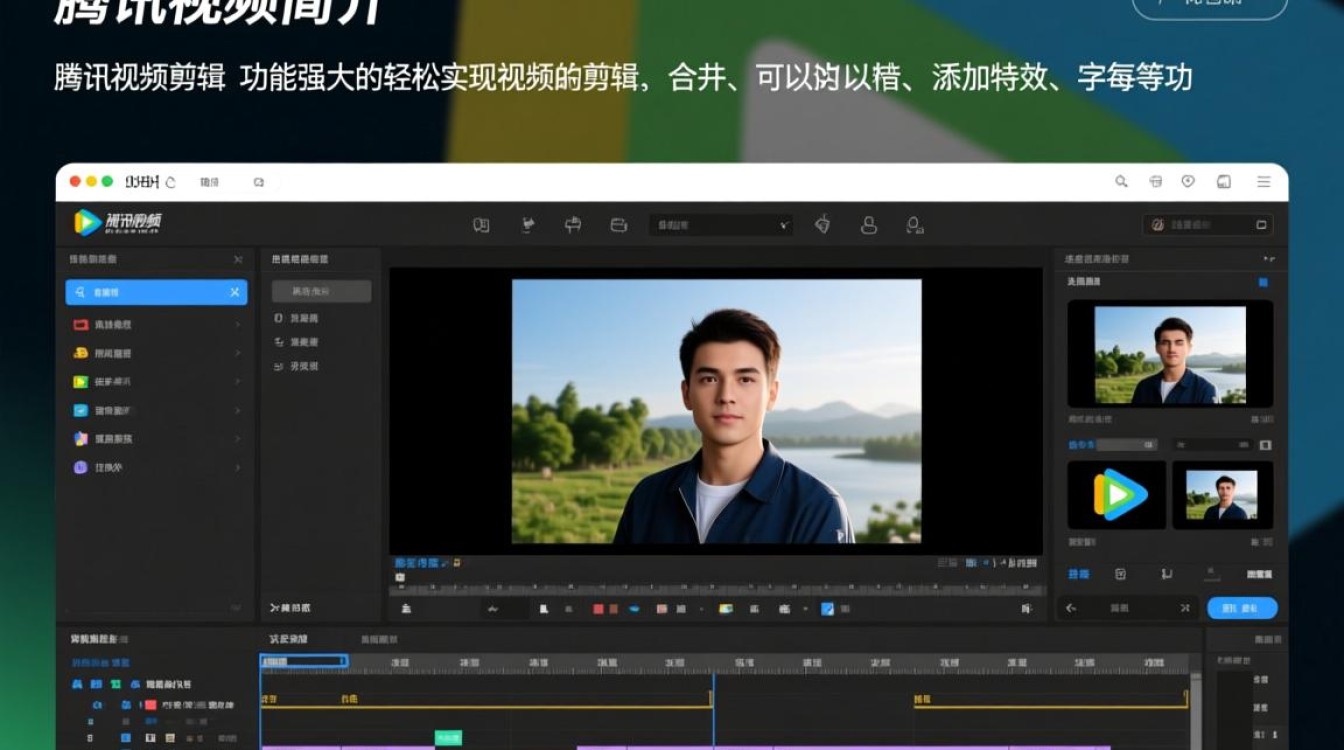Image resolution: width=1344 pixels, height=750 pixels.
Task: Open the dropdown in the top toolbar
Action: click(721, 225)
